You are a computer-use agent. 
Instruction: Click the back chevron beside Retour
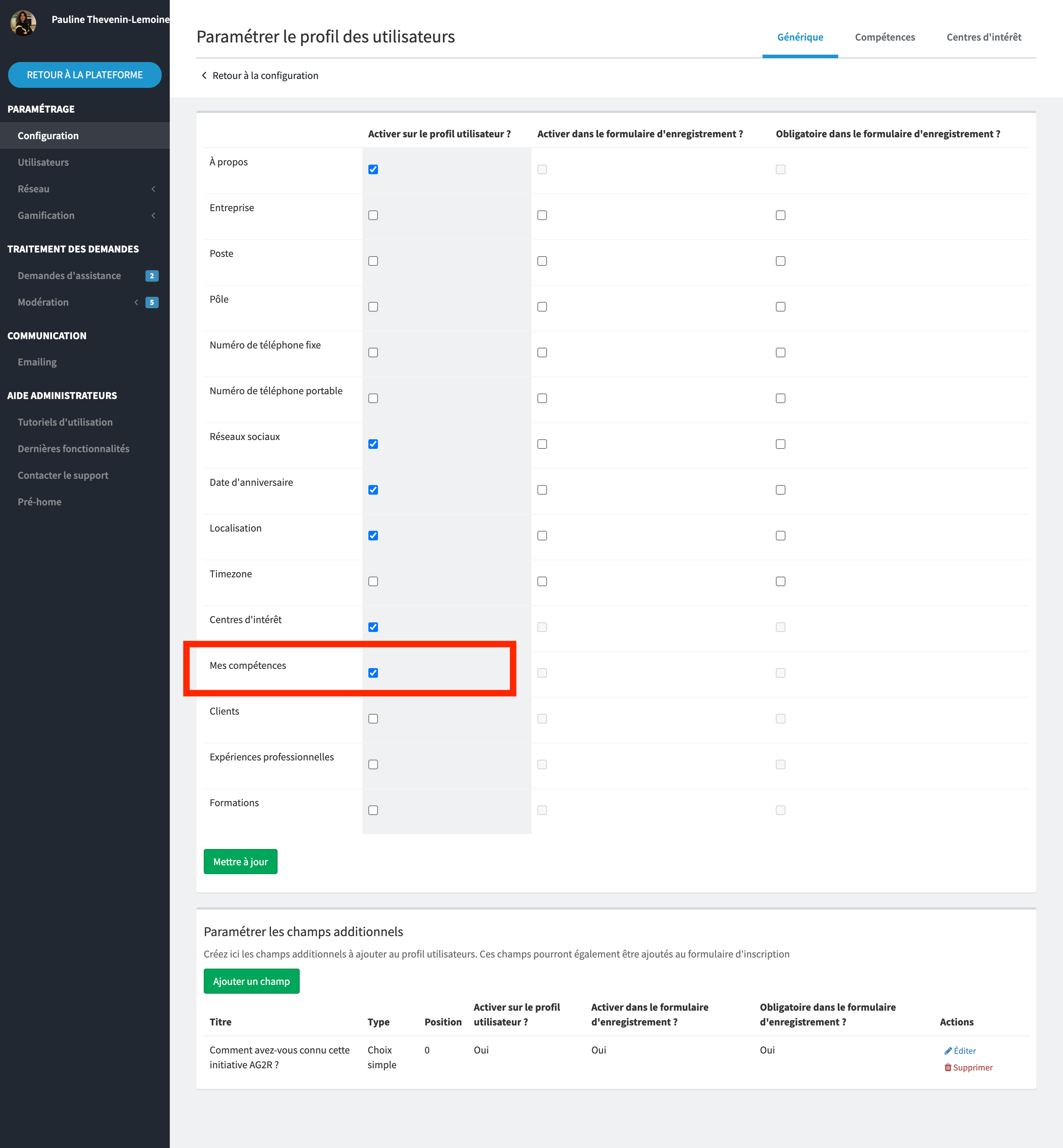pos(204,75)
